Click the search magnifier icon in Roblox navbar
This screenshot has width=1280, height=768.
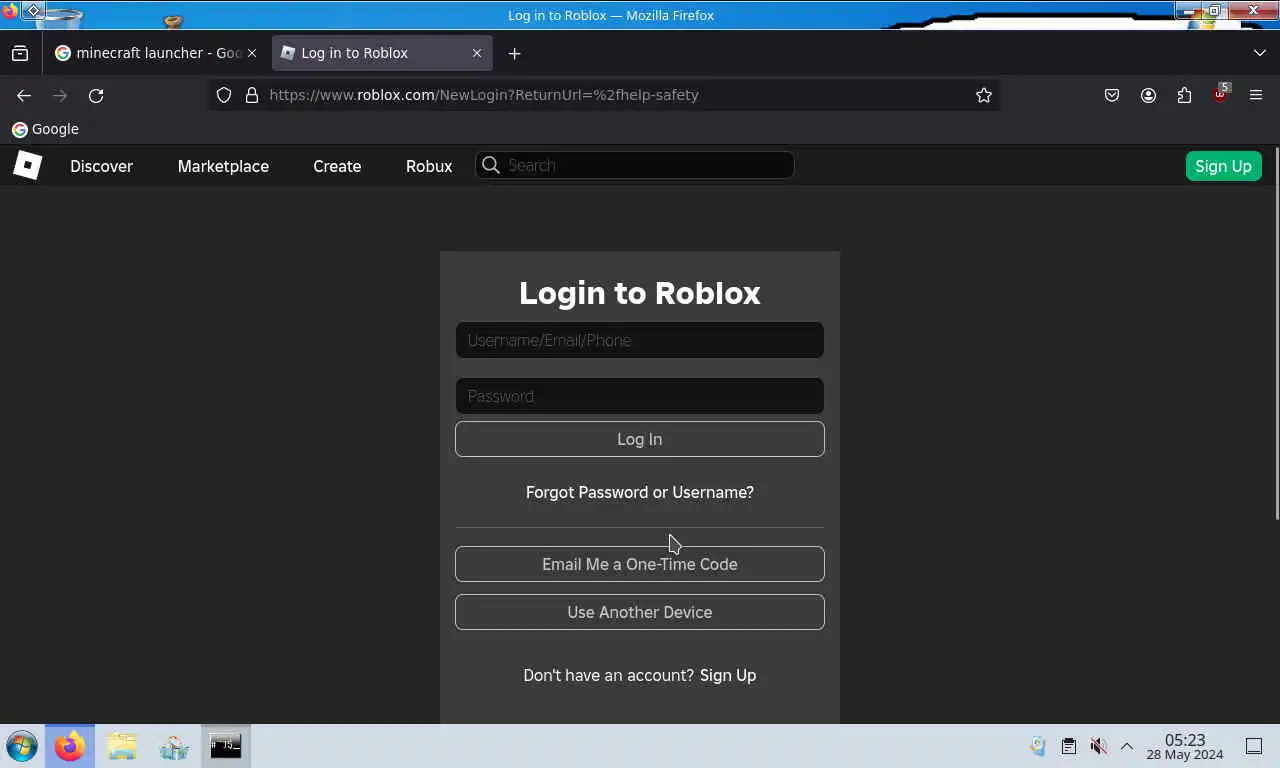(490, 165)
